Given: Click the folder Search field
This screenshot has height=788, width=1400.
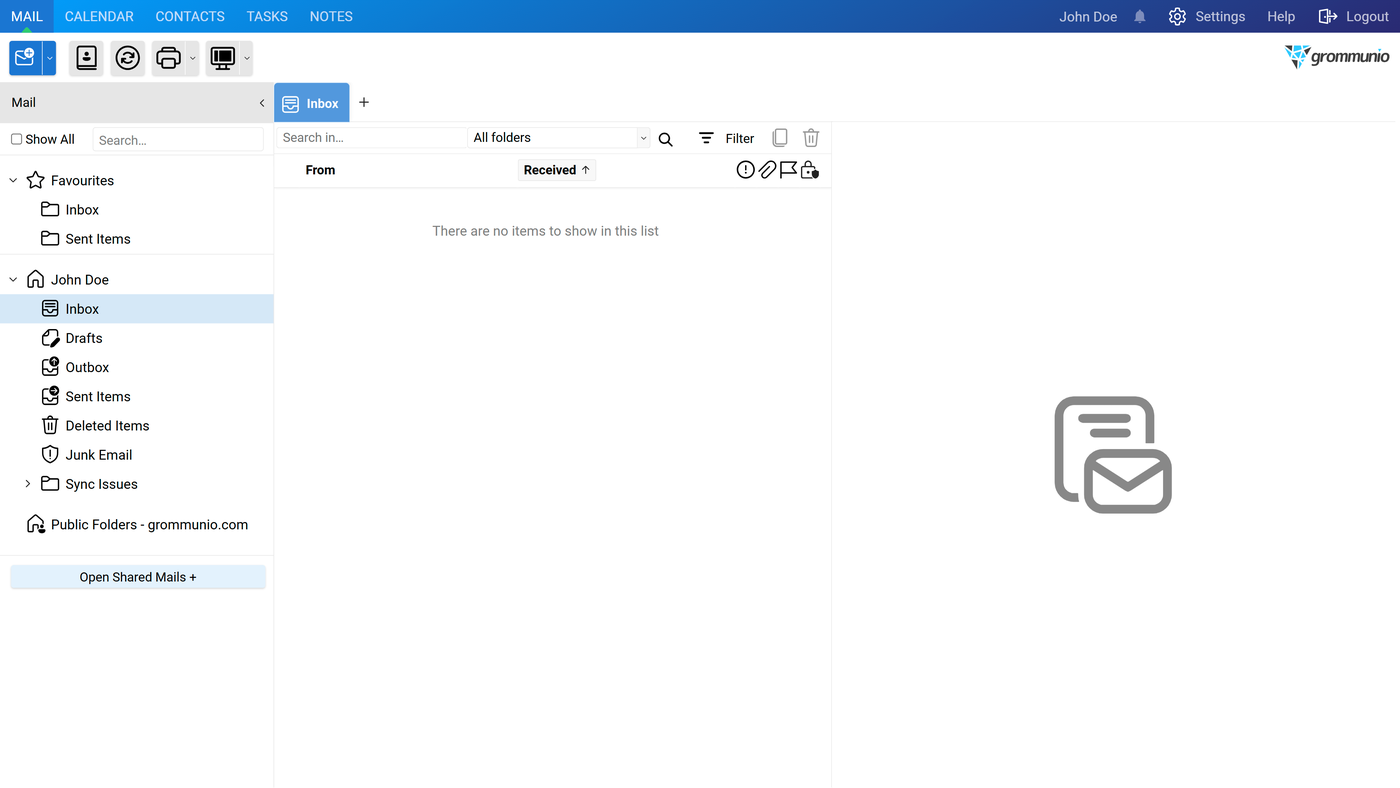Looking at the screenshot, I should 178,140.
